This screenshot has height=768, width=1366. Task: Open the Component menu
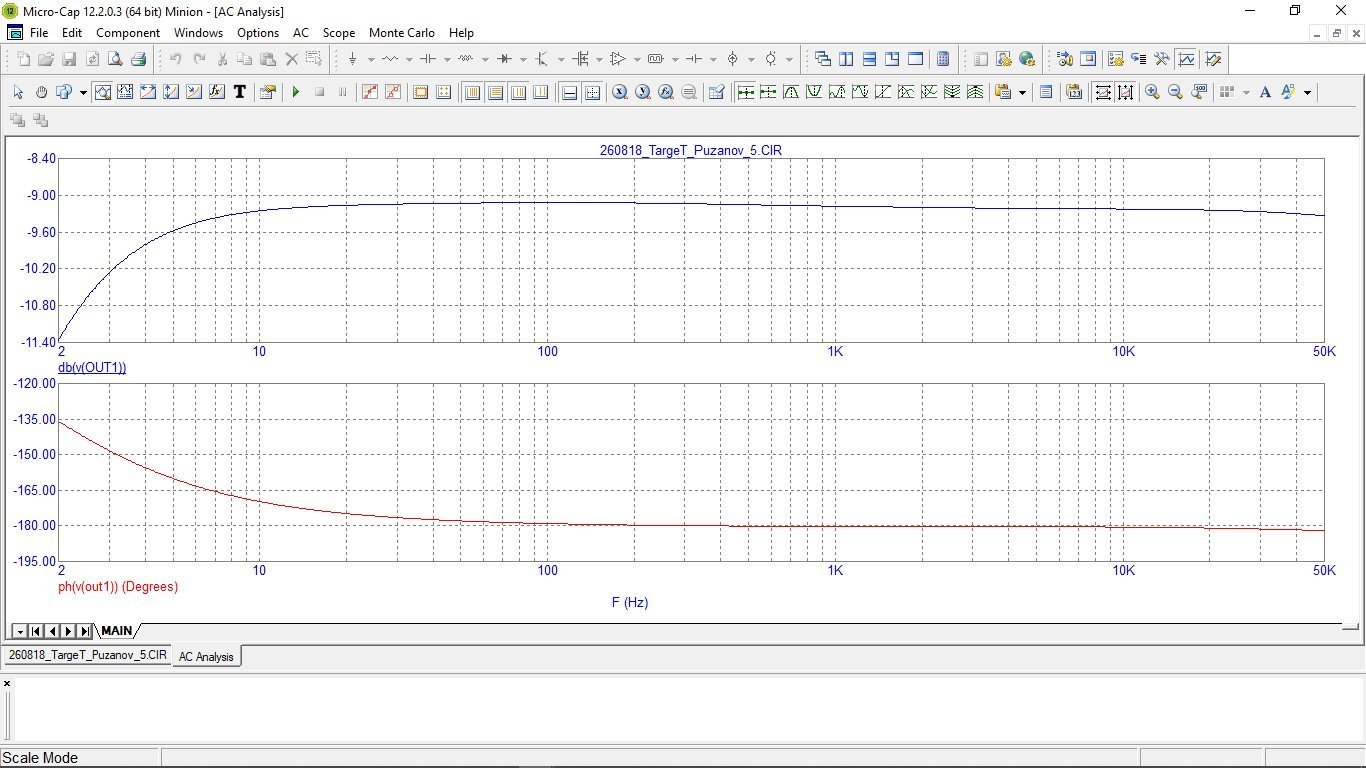pyautogui.click(x=128, y=33)
